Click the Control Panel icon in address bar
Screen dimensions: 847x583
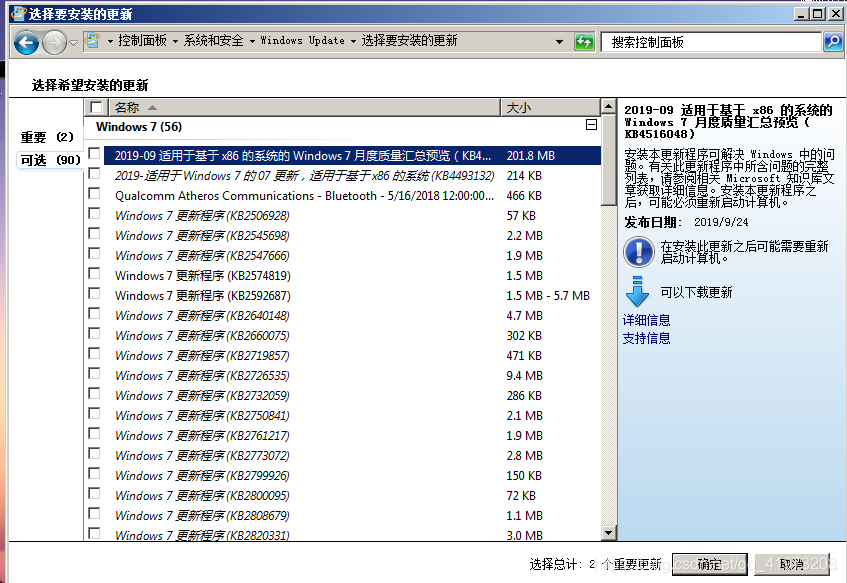coord(93,41)
